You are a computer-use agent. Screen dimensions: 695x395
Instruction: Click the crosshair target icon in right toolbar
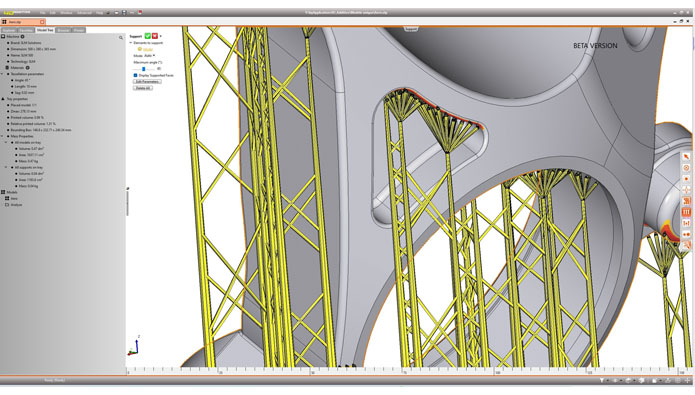click(686, 190)
